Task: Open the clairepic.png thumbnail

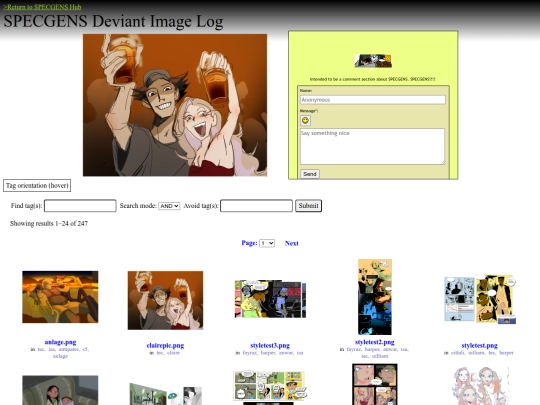Action: (165, 300)
